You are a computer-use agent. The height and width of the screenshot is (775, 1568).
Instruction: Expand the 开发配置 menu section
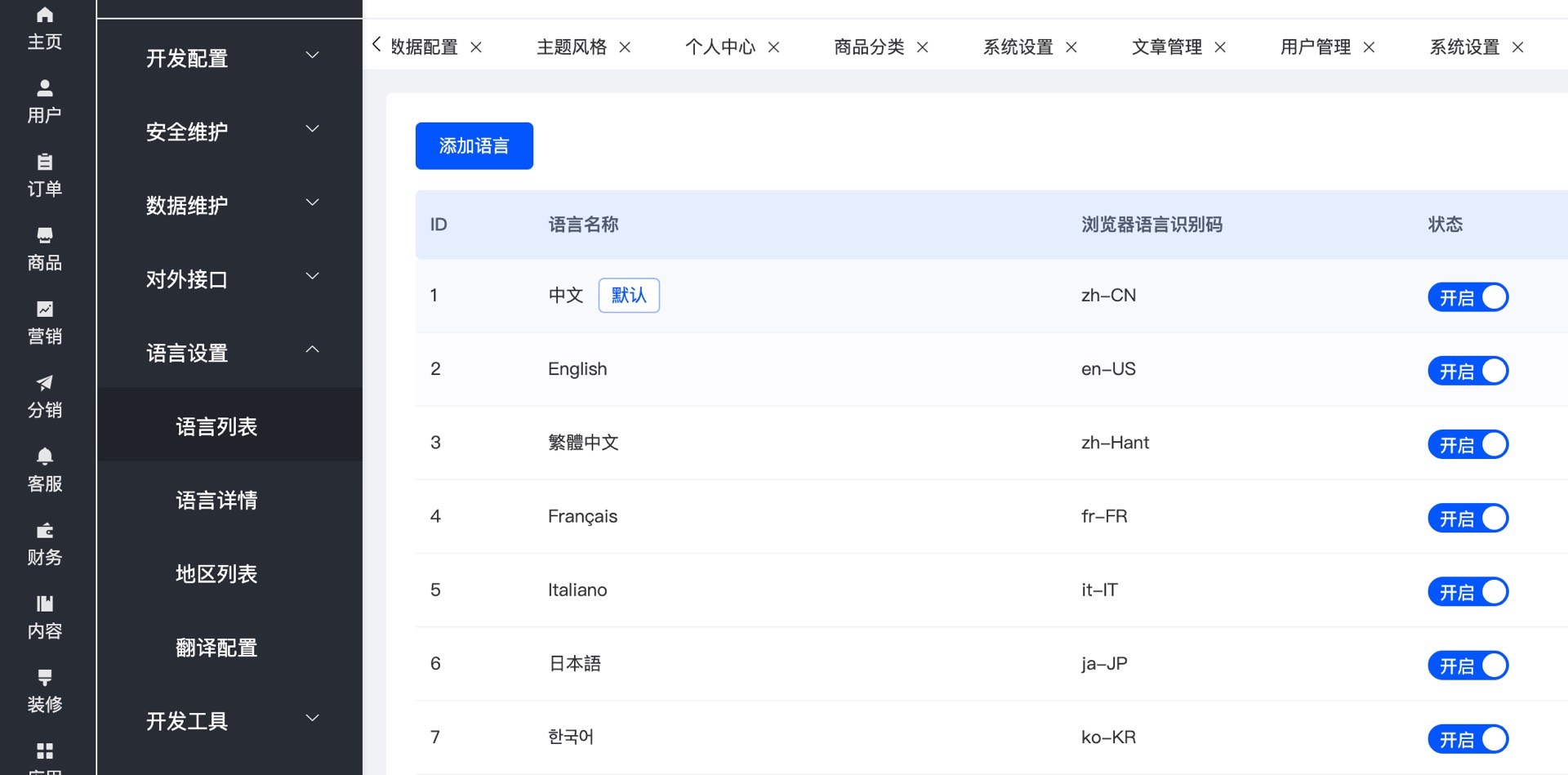pos(229,58)
